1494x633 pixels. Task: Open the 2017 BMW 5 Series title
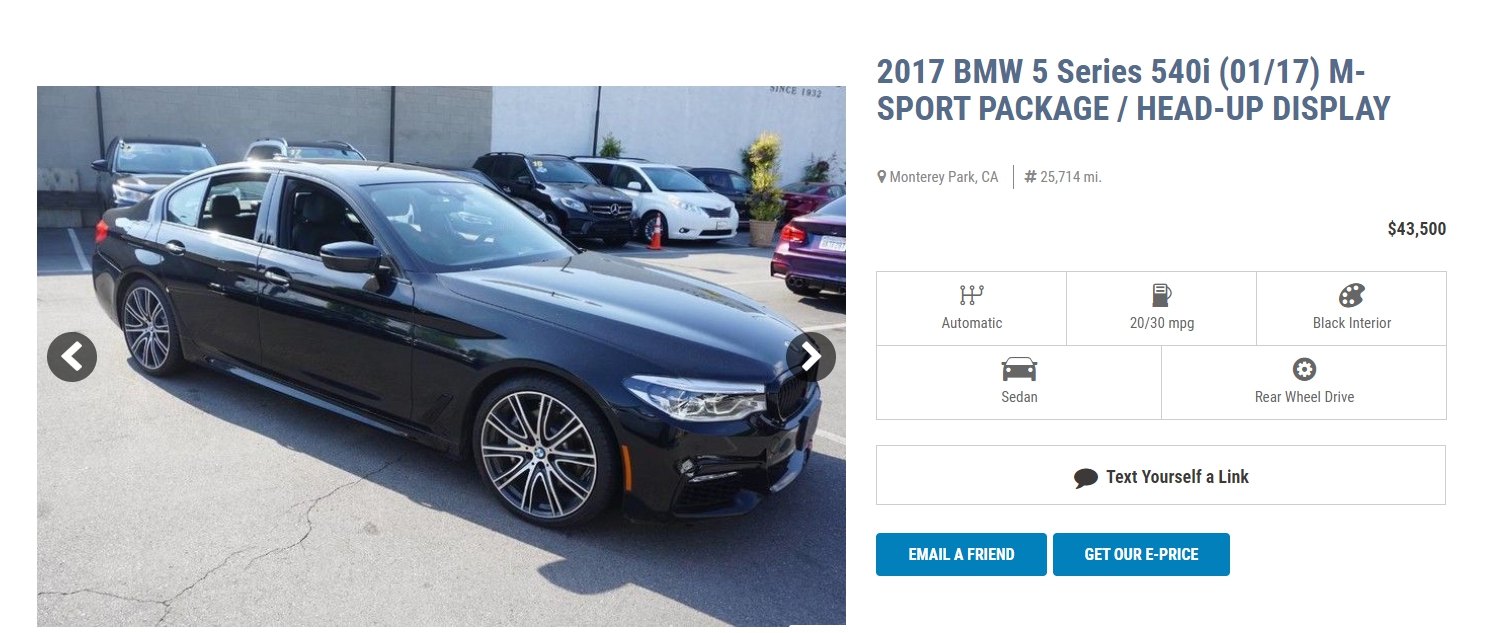click(1134, 90)
